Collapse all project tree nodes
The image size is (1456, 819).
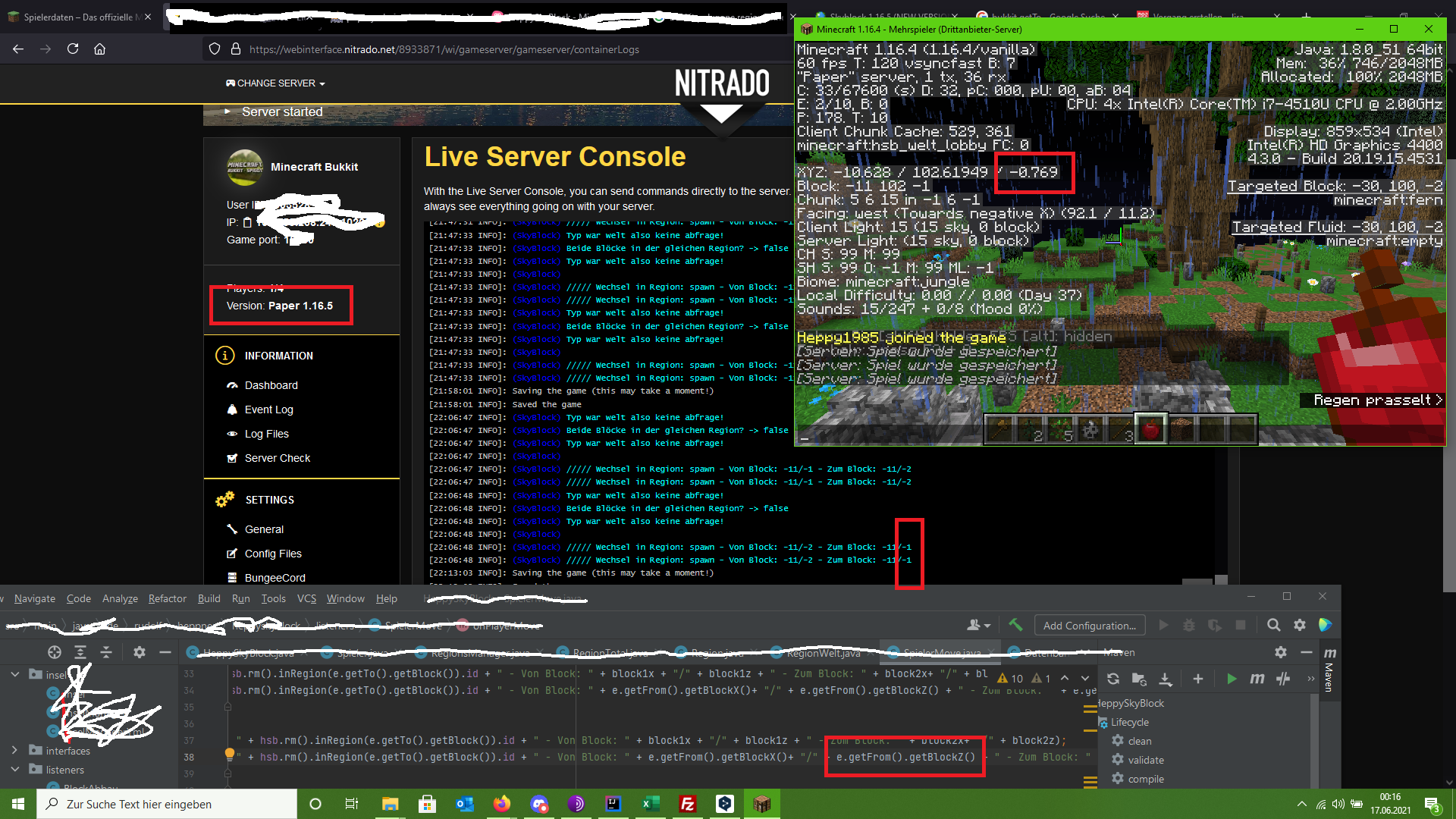(x=106, y=652)
